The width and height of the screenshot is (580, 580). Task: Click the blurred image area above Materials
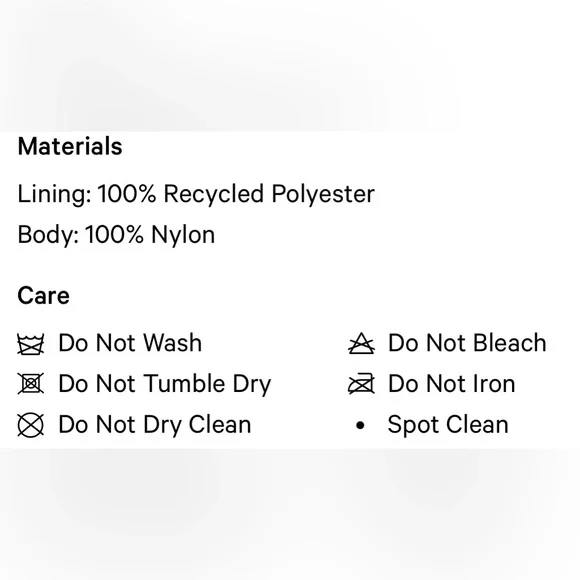pos(290,66)
